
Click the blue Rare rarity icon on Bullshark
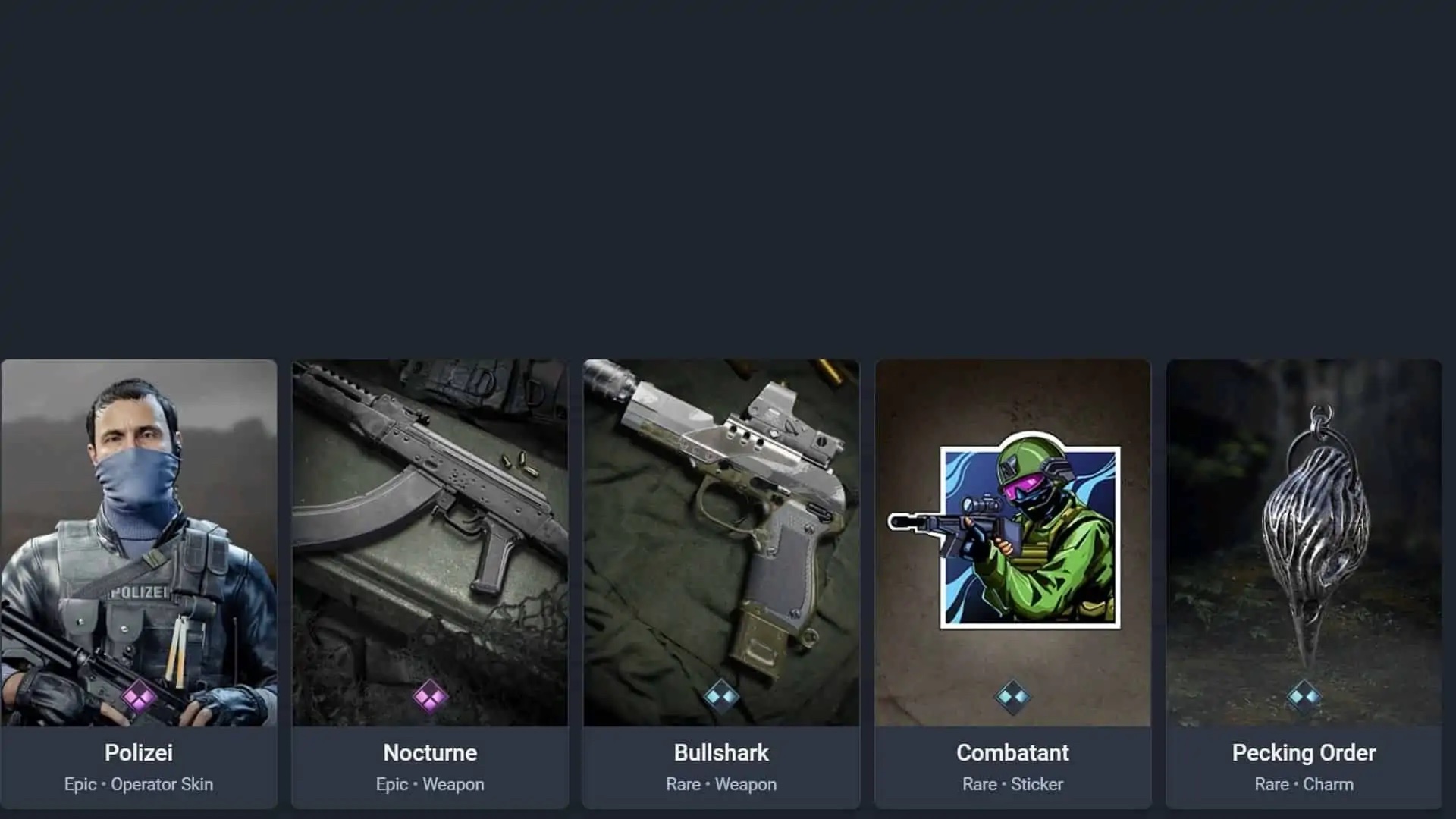721,696
